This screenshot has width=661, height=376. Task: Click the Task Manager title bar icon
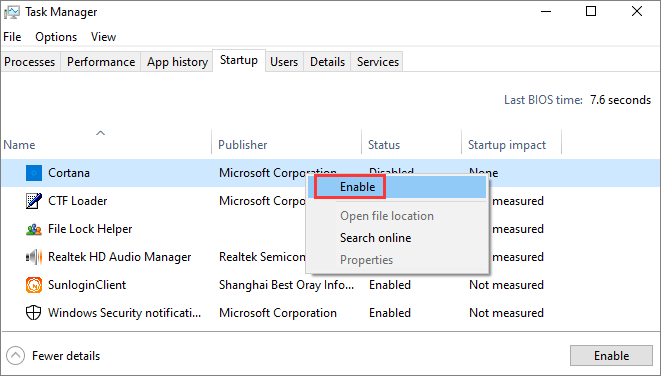(11, 12)
